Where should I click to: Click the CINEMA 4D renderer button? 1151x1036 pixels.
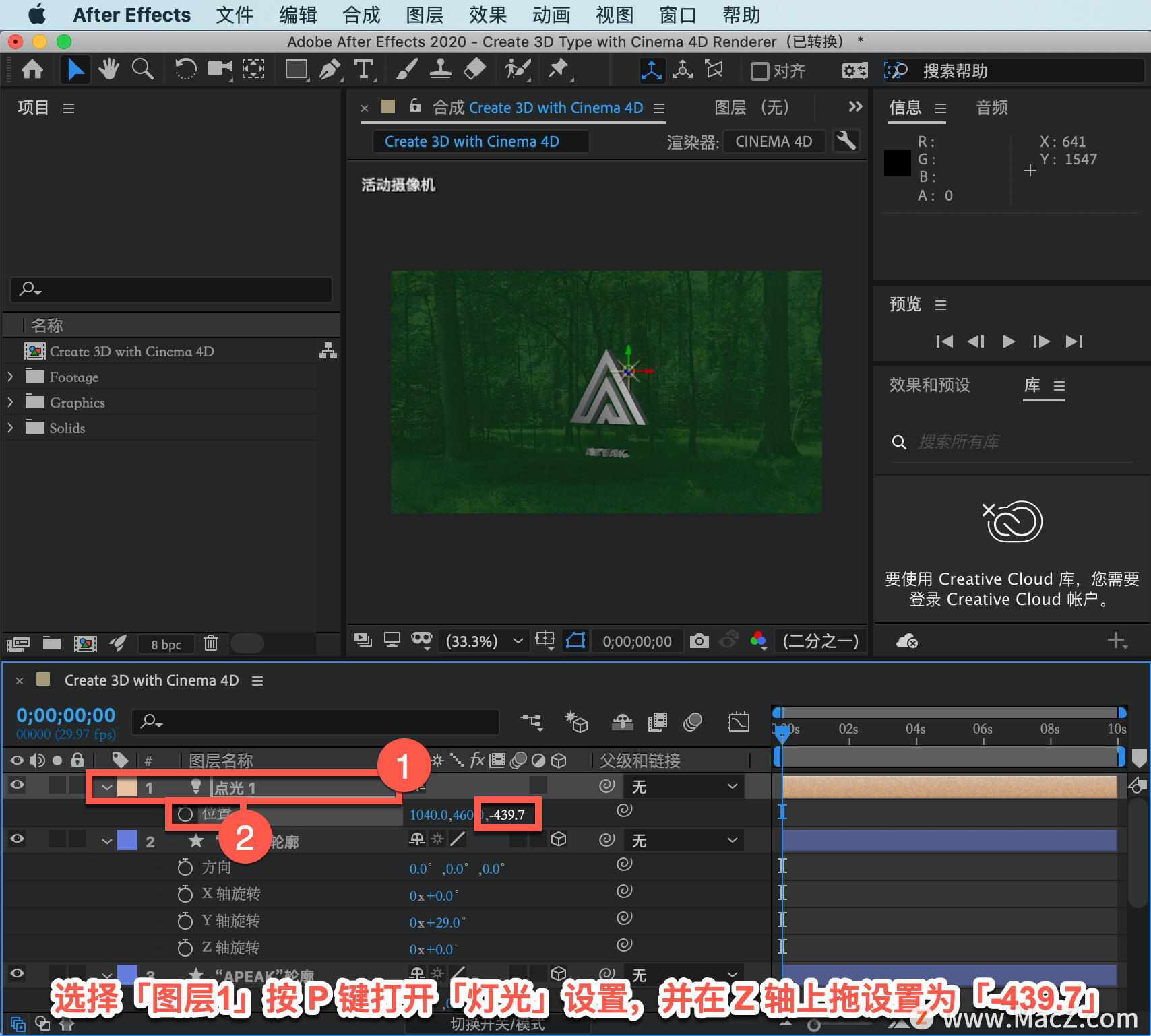774,141
